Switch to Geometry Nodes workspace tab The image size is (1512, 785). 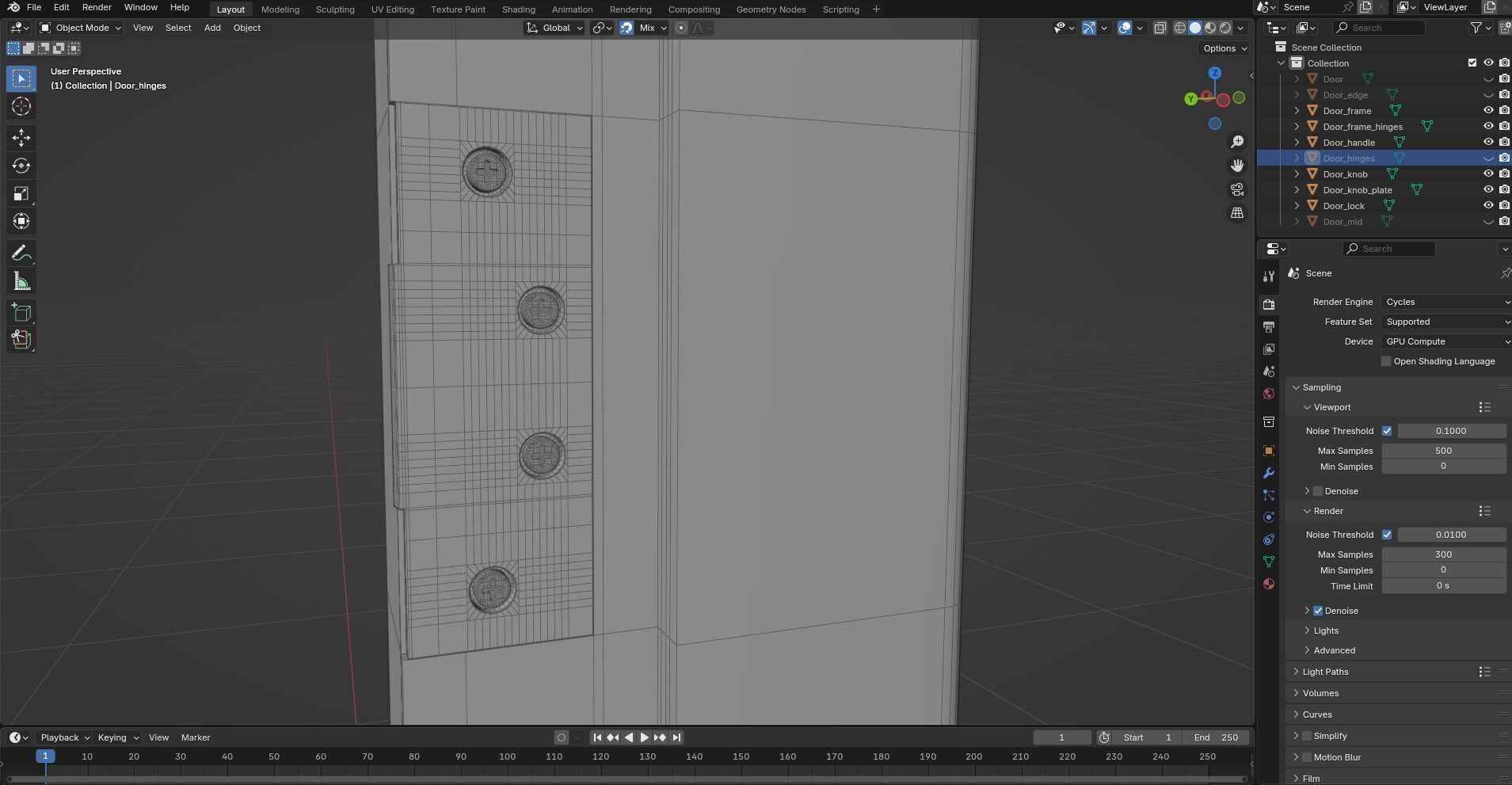(771, 10)
